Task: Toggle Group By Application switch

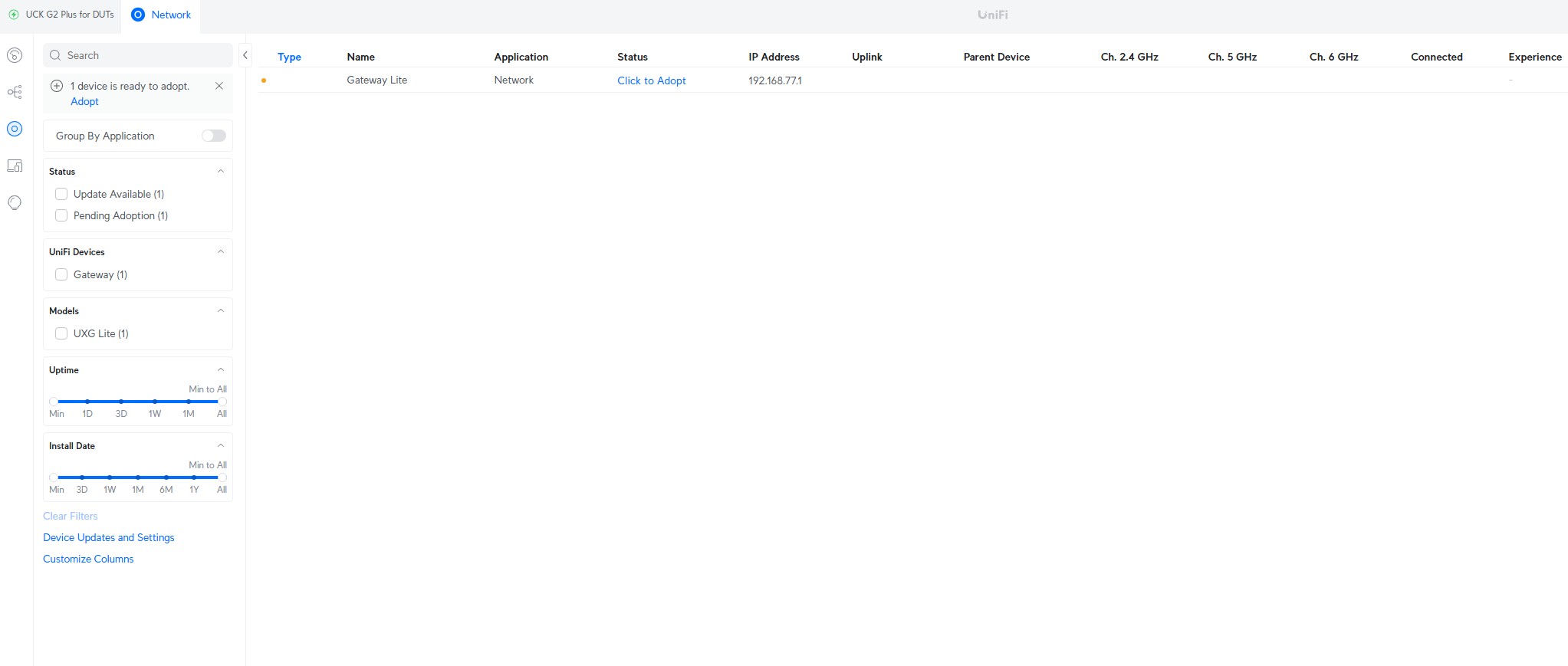Action: 214,136
